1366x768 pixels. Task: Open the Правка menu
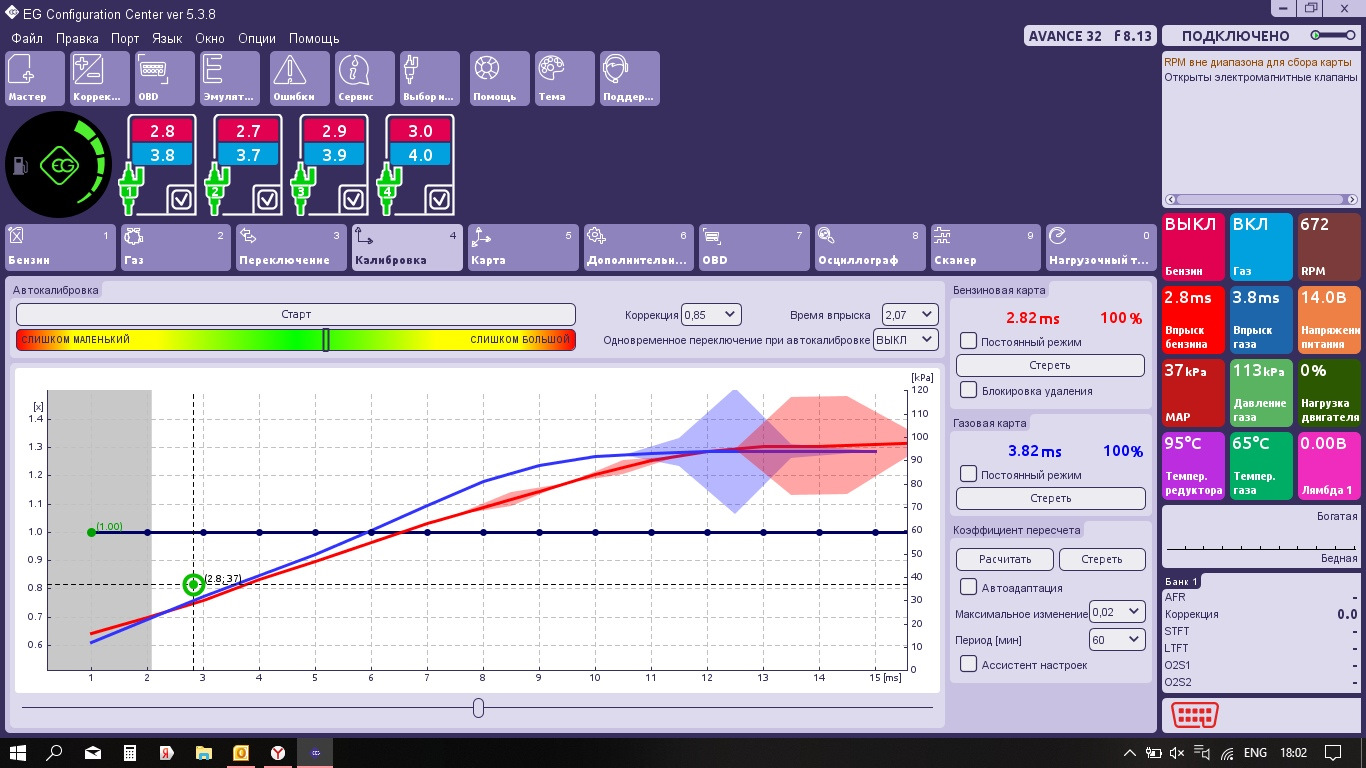tap(77, 39)
